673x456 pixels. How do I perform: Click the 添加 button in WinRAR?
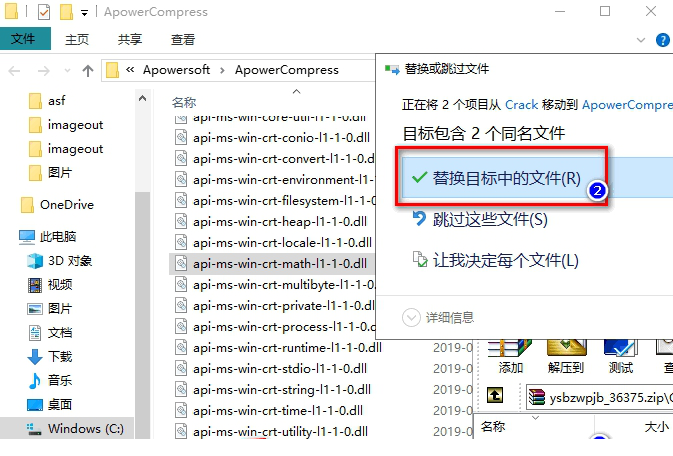click(x=510, y=356)
